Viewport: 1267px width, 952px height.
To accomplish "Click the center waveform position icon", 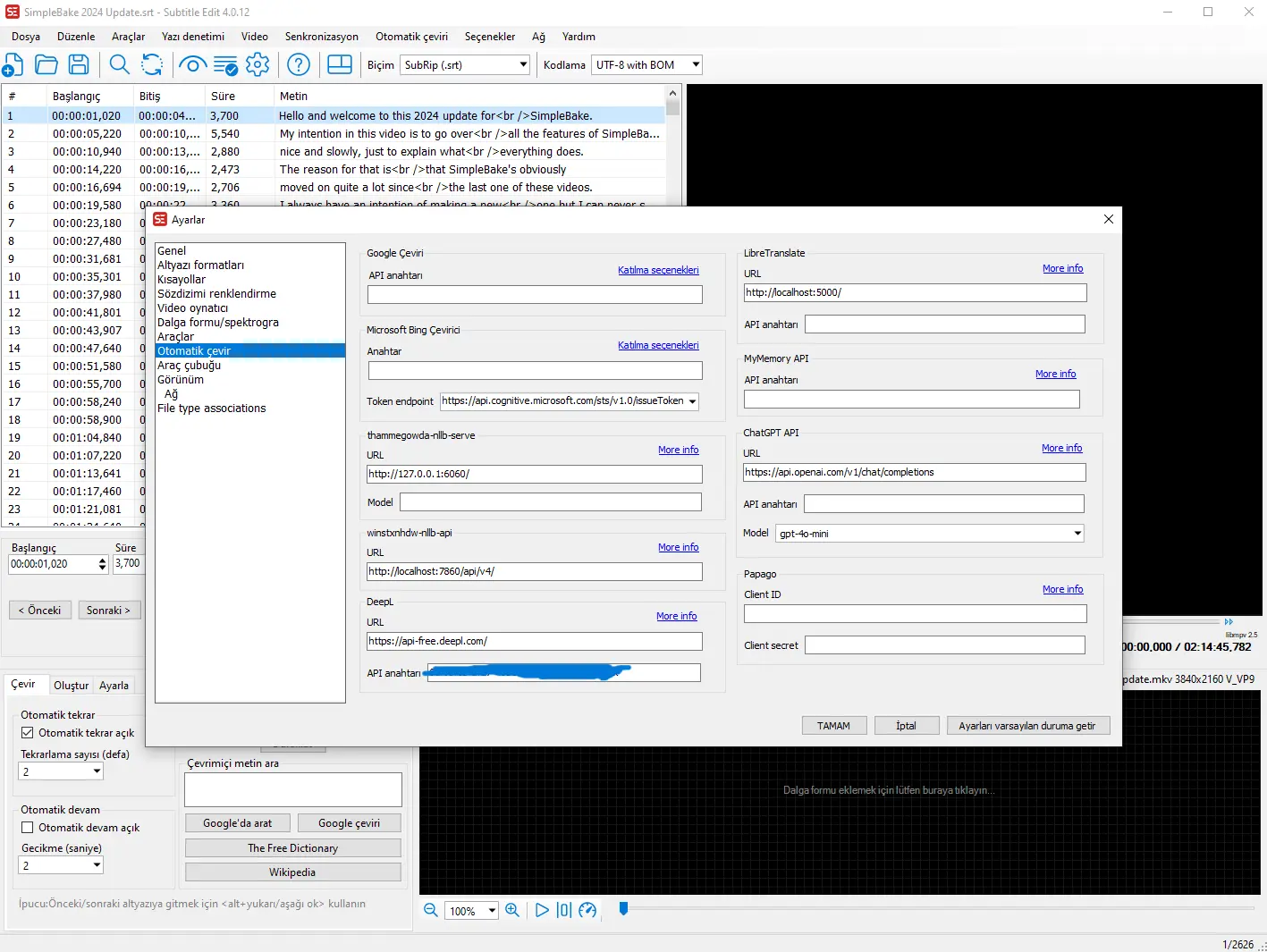I will [x=564, y=910].
